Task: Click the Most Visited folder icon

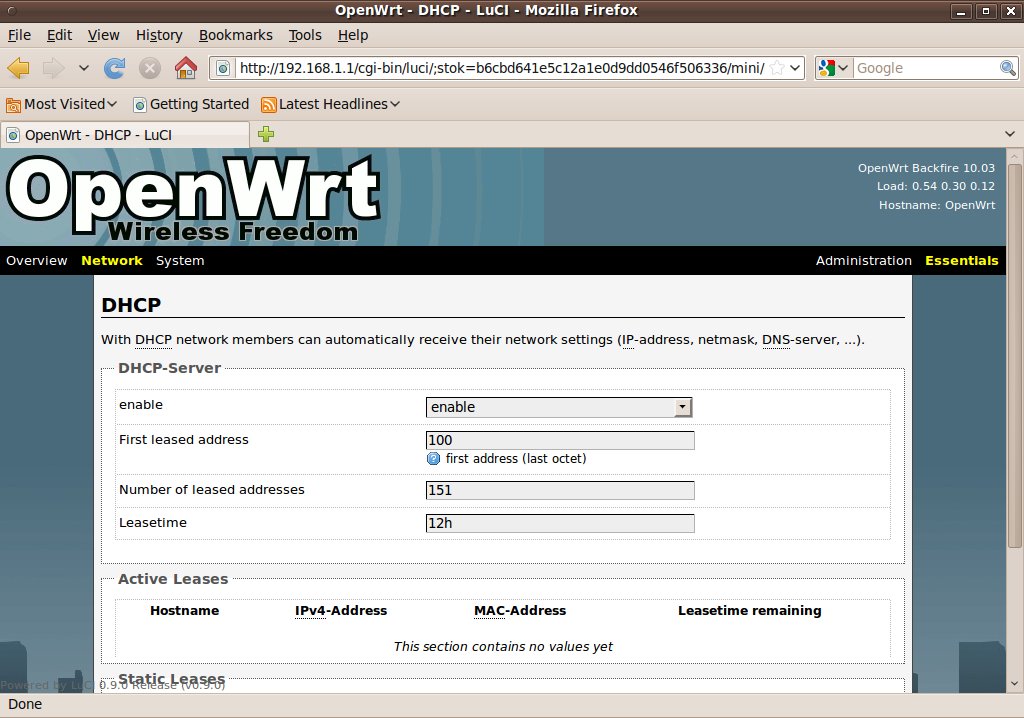Action: pos(13,105)
